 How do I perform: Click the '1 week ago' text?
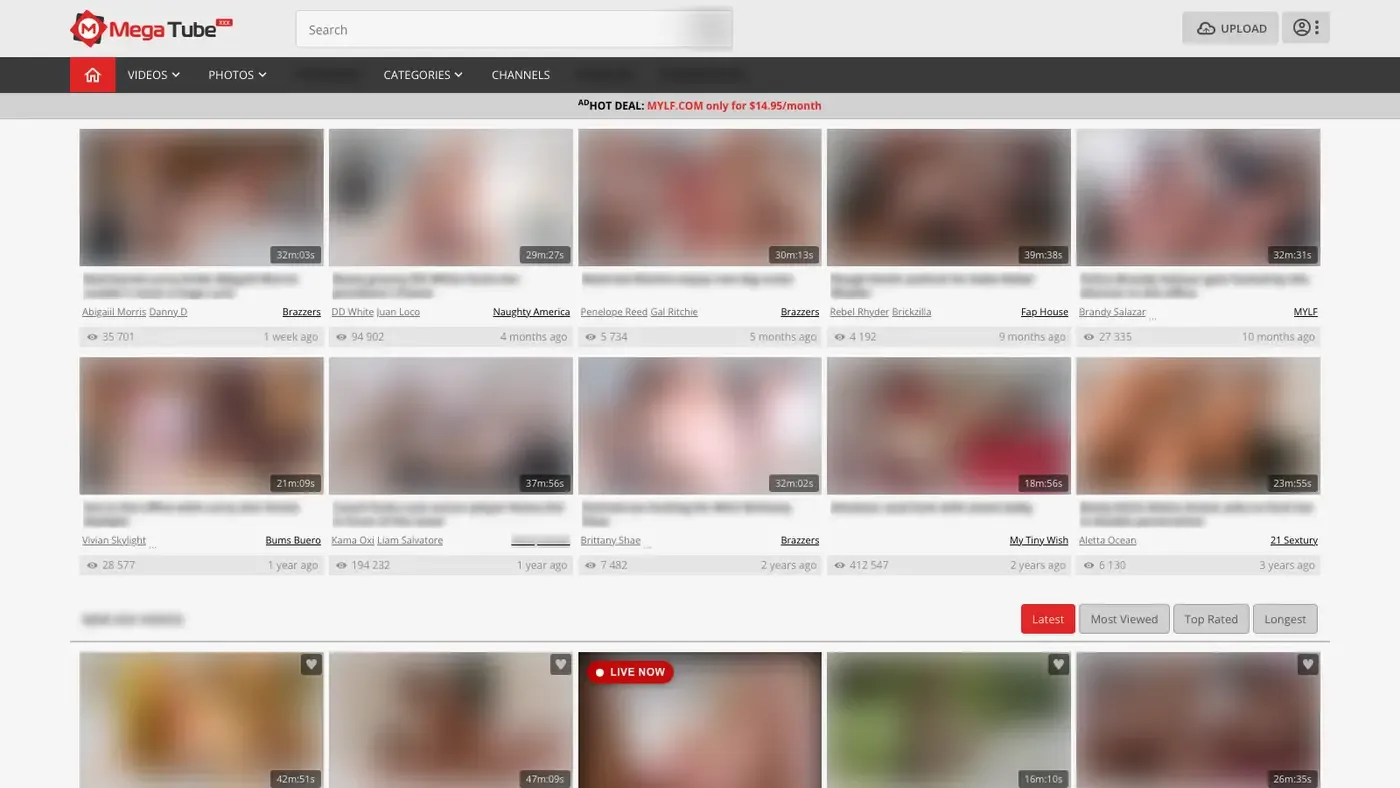290,337
